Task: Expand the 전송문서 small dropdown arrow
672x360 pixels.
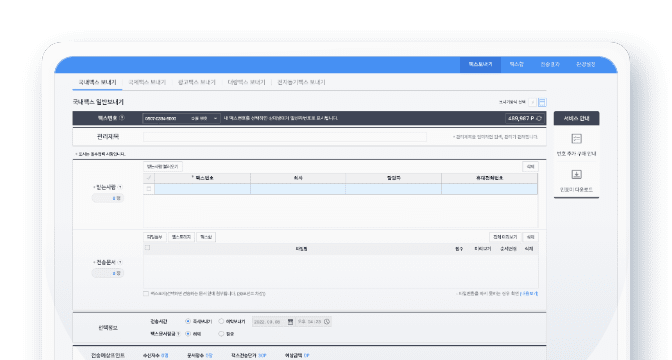Action: 120,262
